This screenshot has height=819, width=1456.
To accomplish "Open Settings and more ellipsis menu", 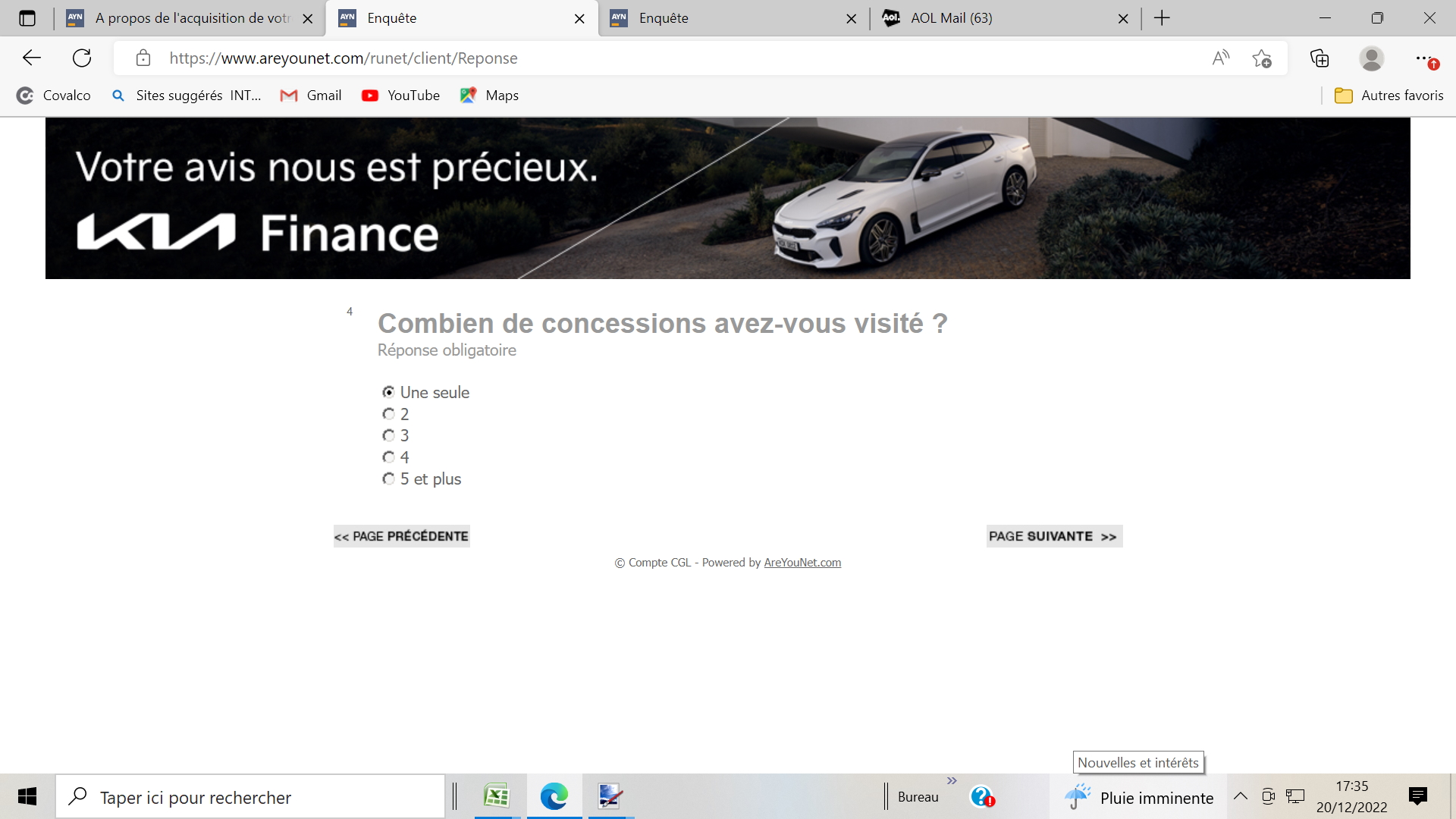I will (1423, 58).
